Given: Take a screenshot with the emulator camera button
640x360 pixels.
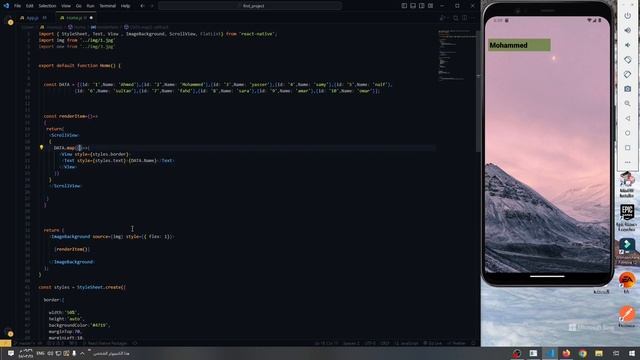Looking at the screenshot, I should click(x=627, y=89).
